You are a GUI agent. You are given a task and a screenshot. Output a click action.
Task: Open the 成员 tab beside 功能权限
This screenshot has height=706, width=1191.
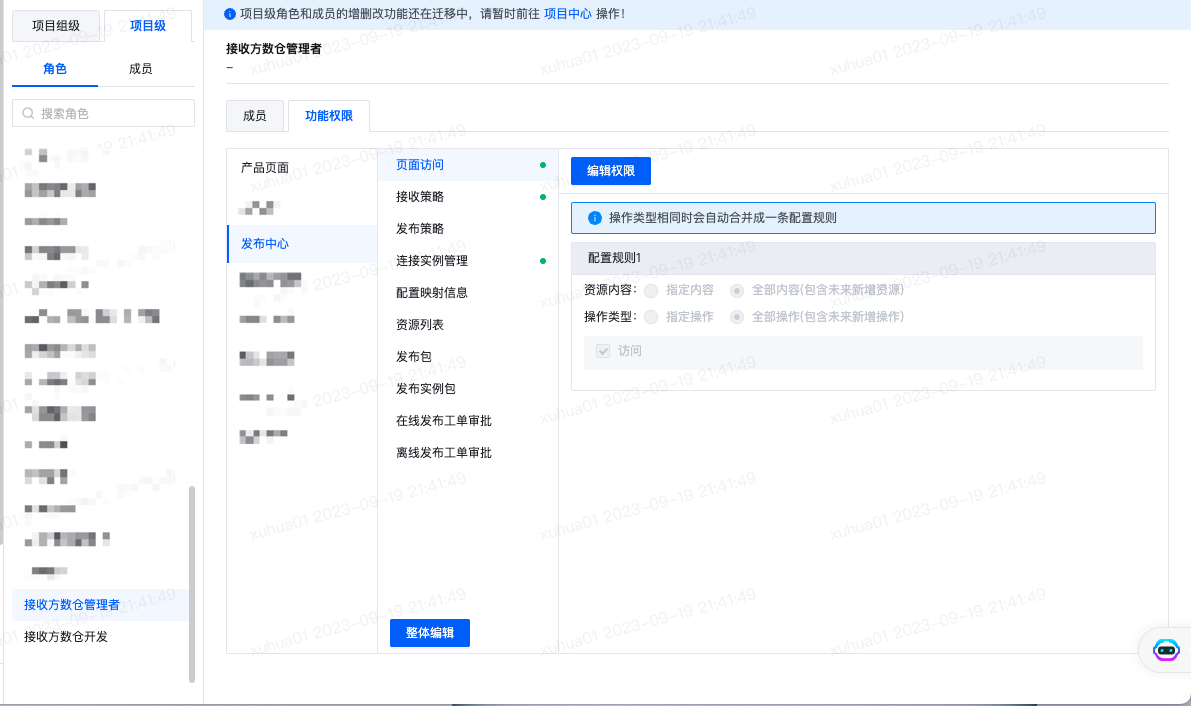pyautogui.click(x=254, y=116)
